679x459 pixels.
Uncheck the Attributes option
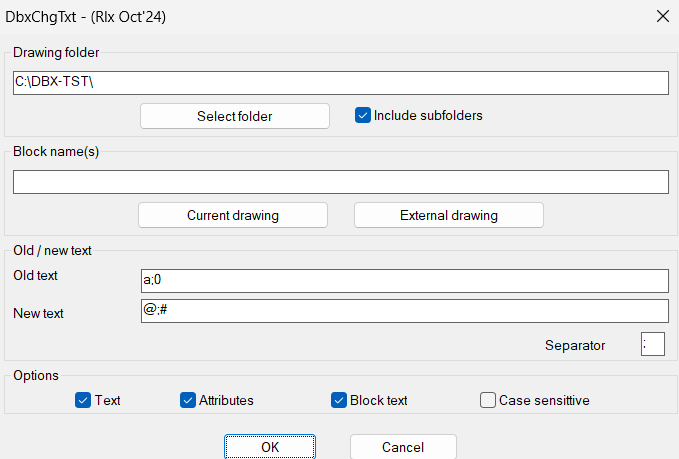(x=188, y=400)
